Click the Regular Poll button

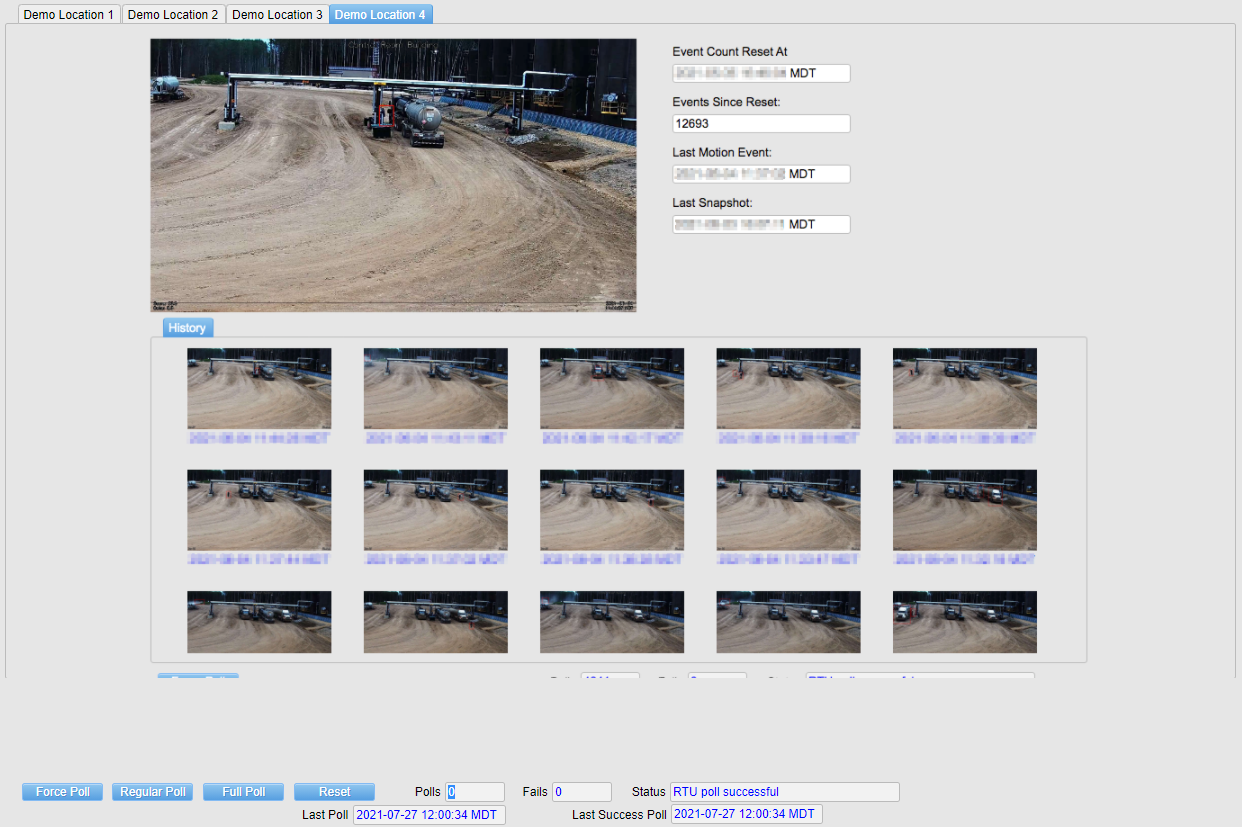153,792
